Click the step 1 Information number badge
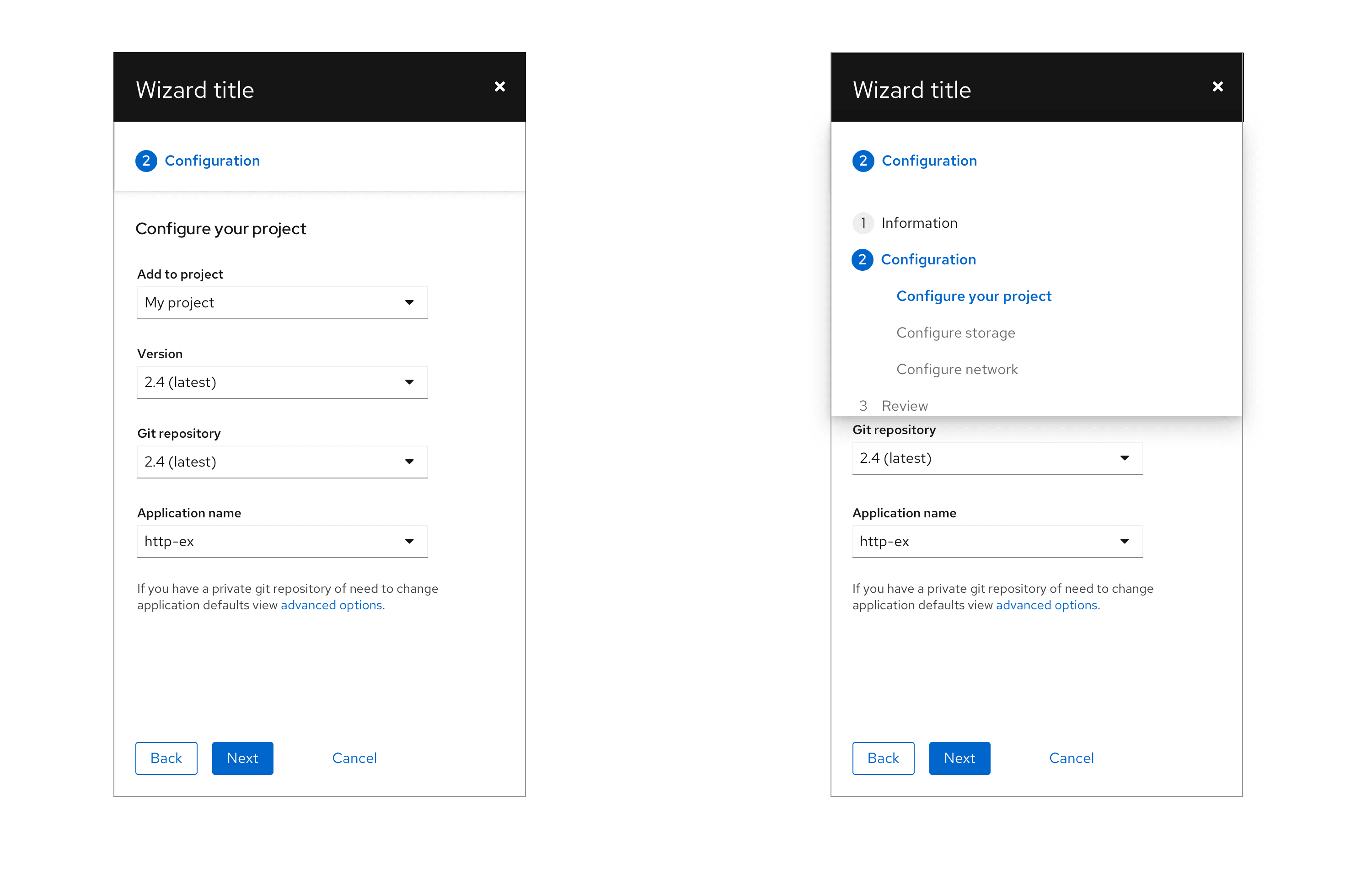Viewport: 1372px width, 892px height. tap(863, 223)
